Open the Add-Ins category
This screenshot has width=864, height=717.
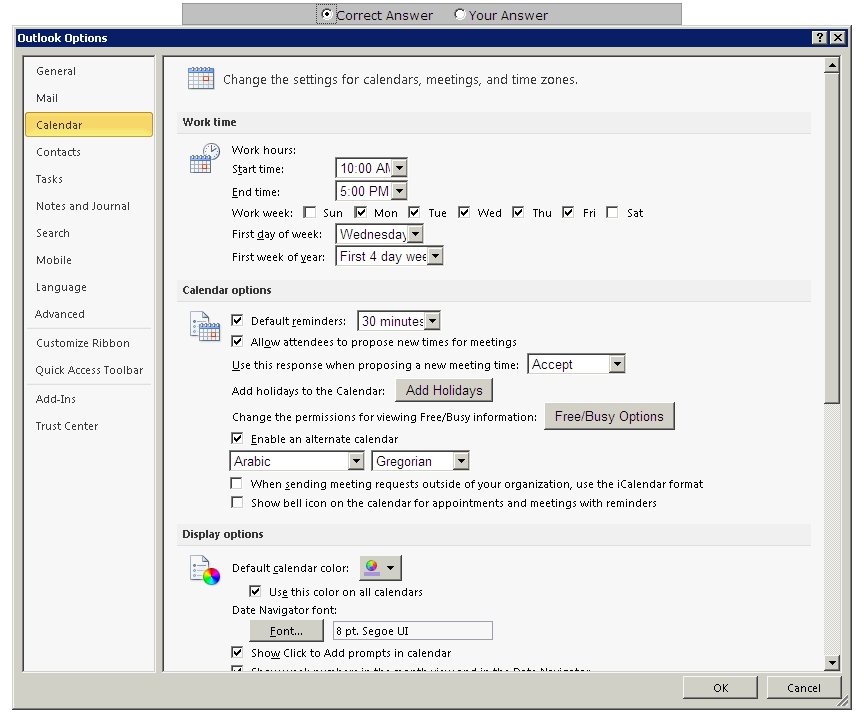[x=89, y=399]
